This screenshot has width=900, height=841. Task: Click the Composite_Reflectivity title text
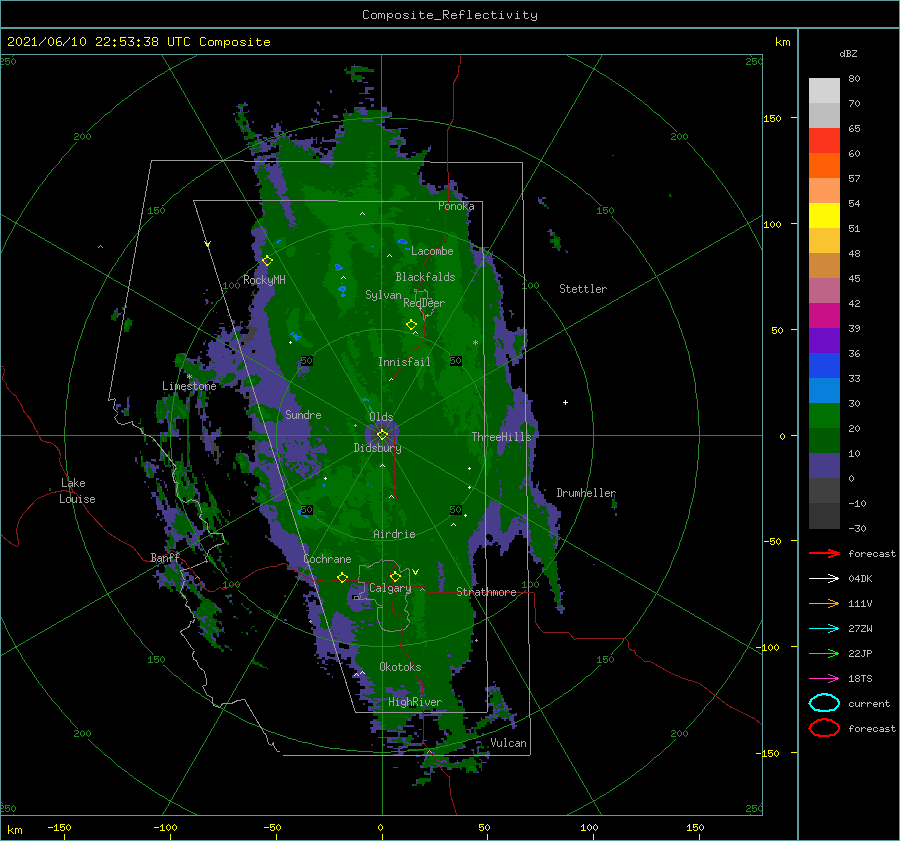tap(449, 15)
